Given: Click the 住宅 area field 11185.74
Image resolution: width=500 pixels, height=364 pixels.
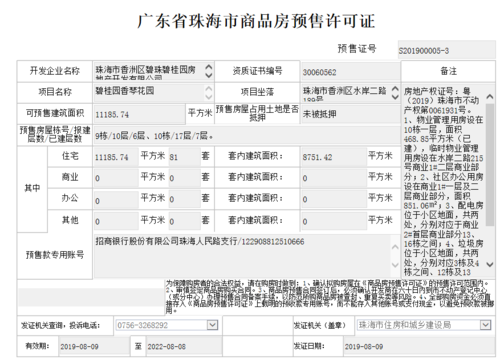Looking at the screenshot, I should point(116,157).
